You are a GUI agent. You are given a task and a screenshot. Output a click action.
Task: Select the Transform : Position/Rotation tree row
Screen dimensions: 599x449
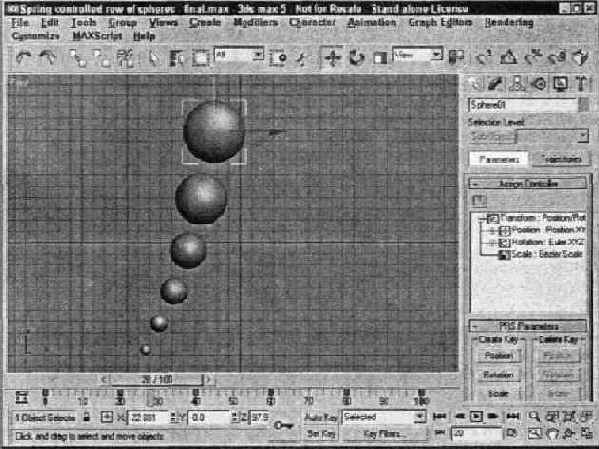[x=537, y=218]
